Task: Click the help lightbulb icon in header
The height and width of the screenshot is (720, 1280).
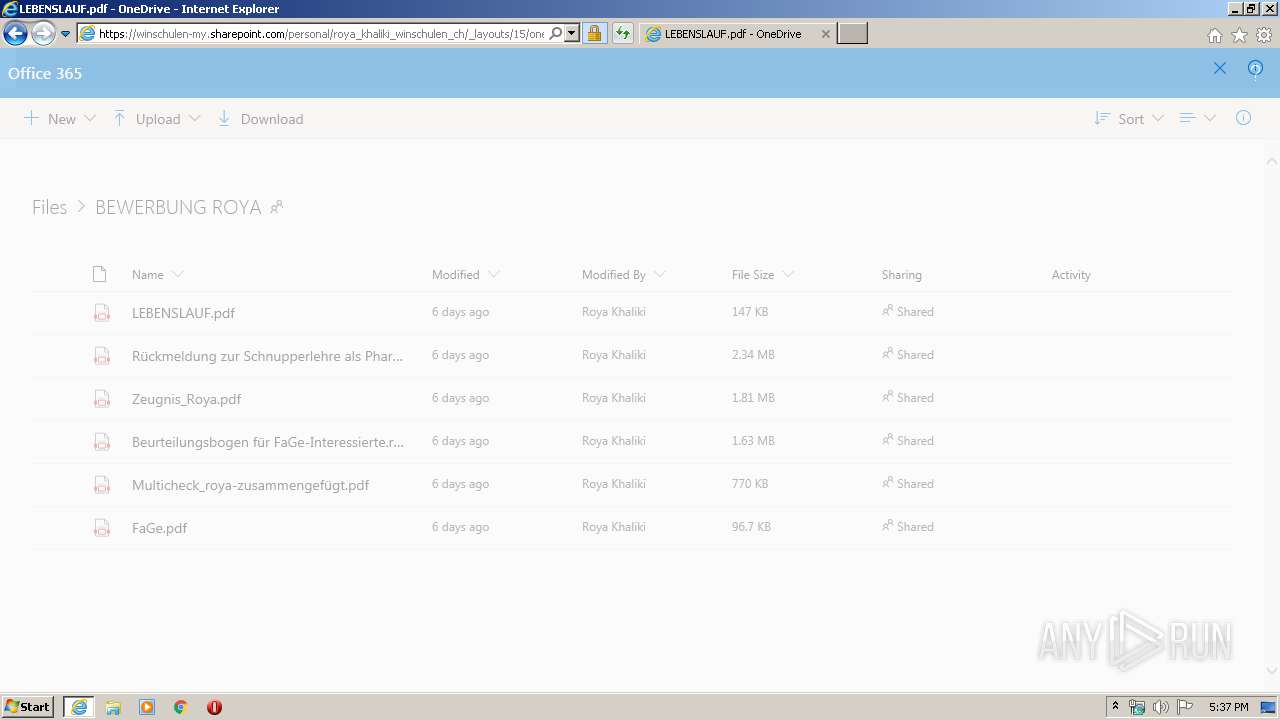Action: pos(1256,69)
